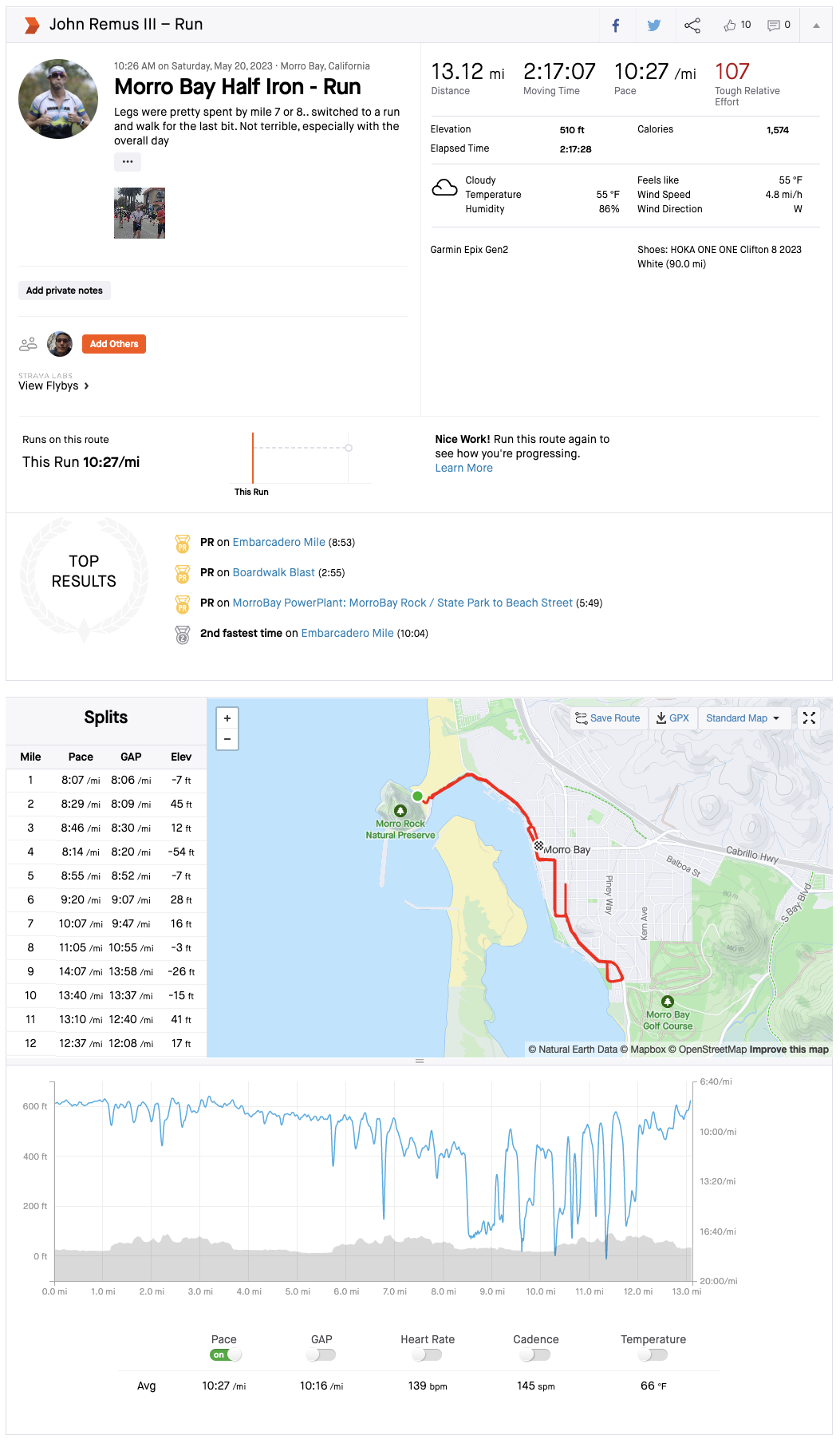Enable the Heart Rate chart toggle
The image size is (840, 1447).
(x=428, y=1354)
